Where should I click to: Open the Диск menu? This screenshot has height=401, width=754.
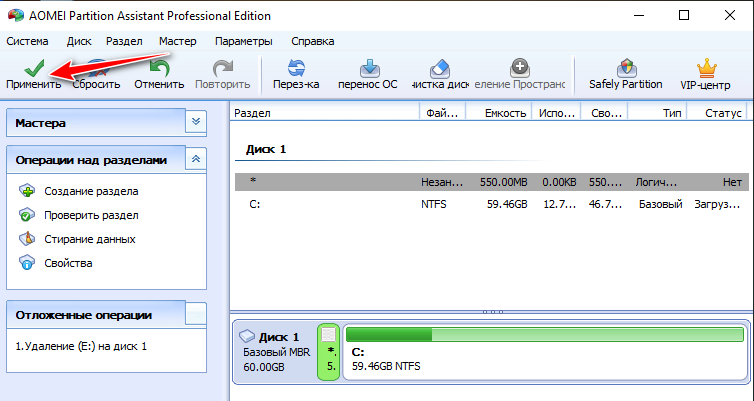[79, 41]
